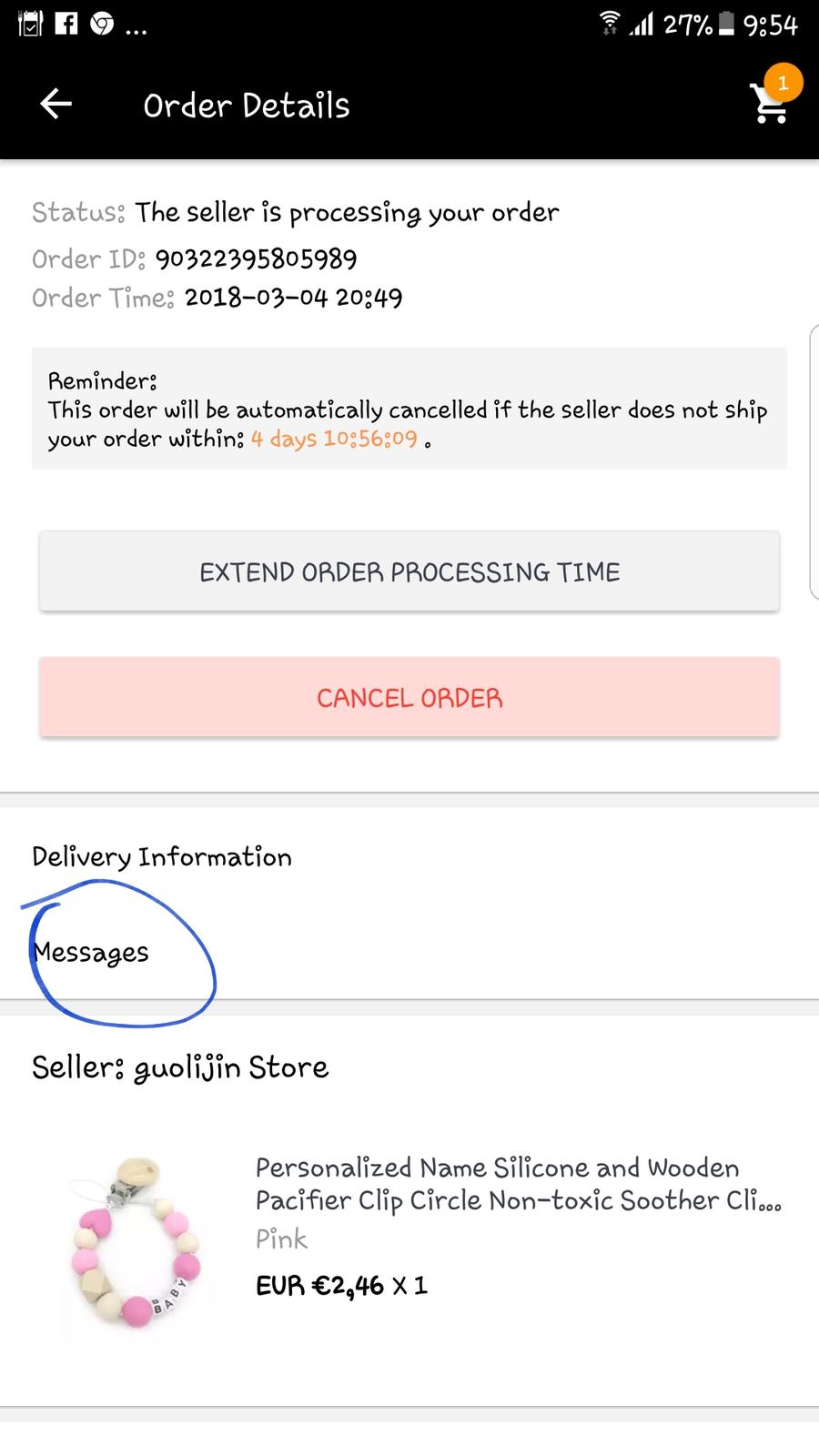Tap the battery status icon

click(726, 24)
